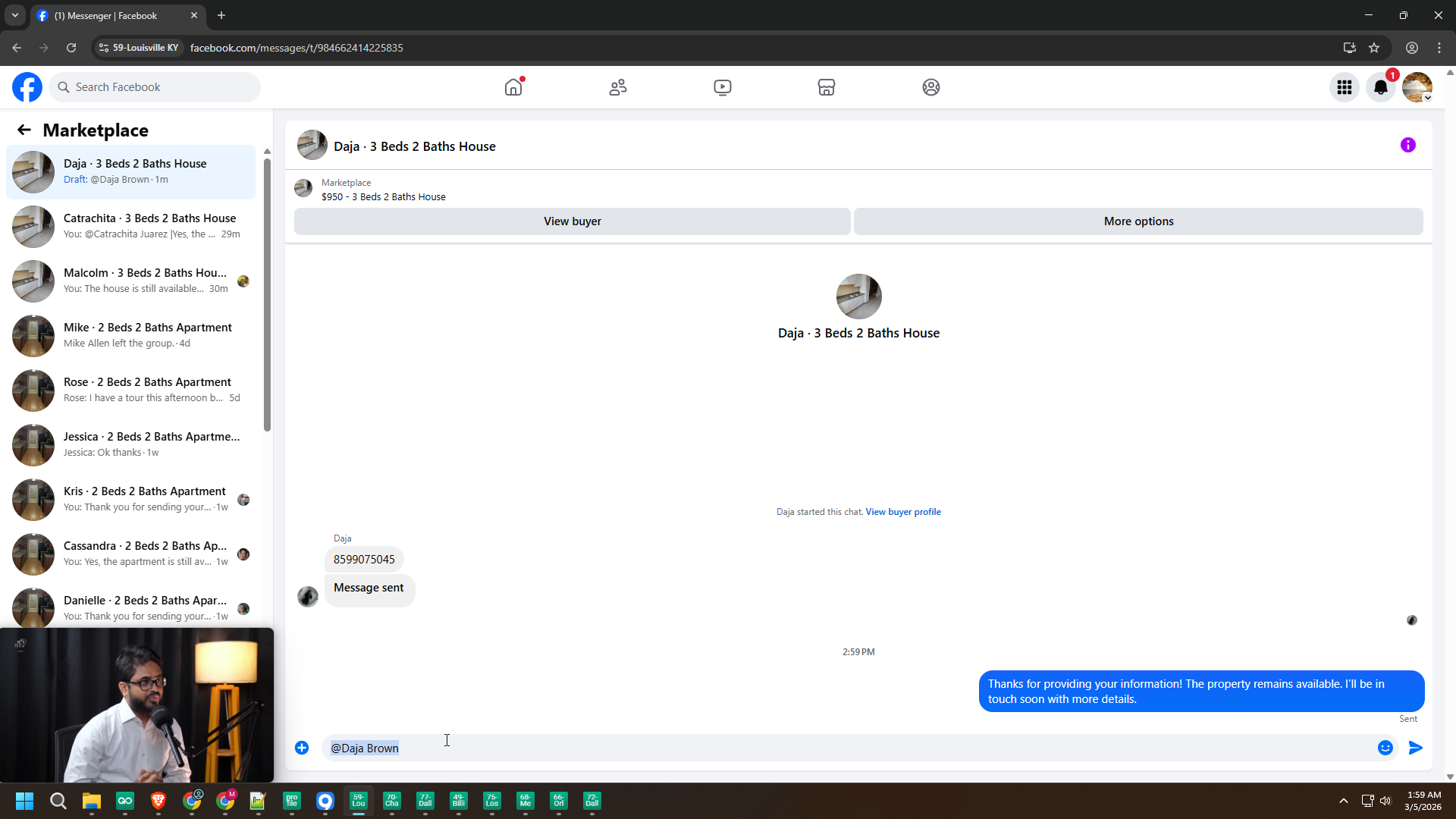The image size is (1456, 819).
Task: Open File Explorer from taskbar
Action: [92, 801]
